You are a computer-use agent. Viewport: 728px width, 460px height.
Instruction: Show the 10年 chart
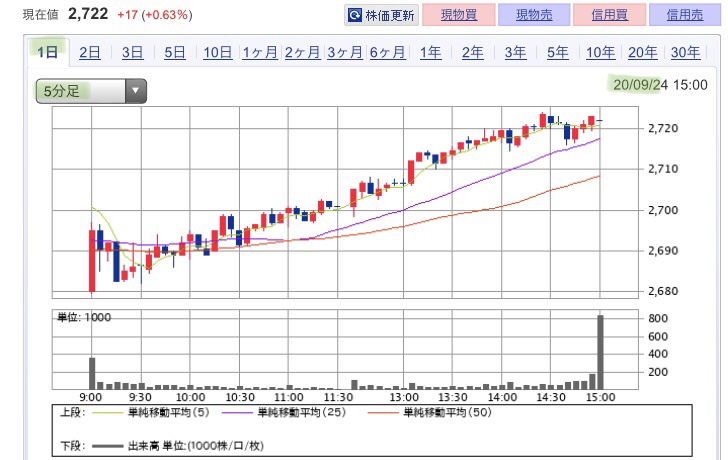600,52
